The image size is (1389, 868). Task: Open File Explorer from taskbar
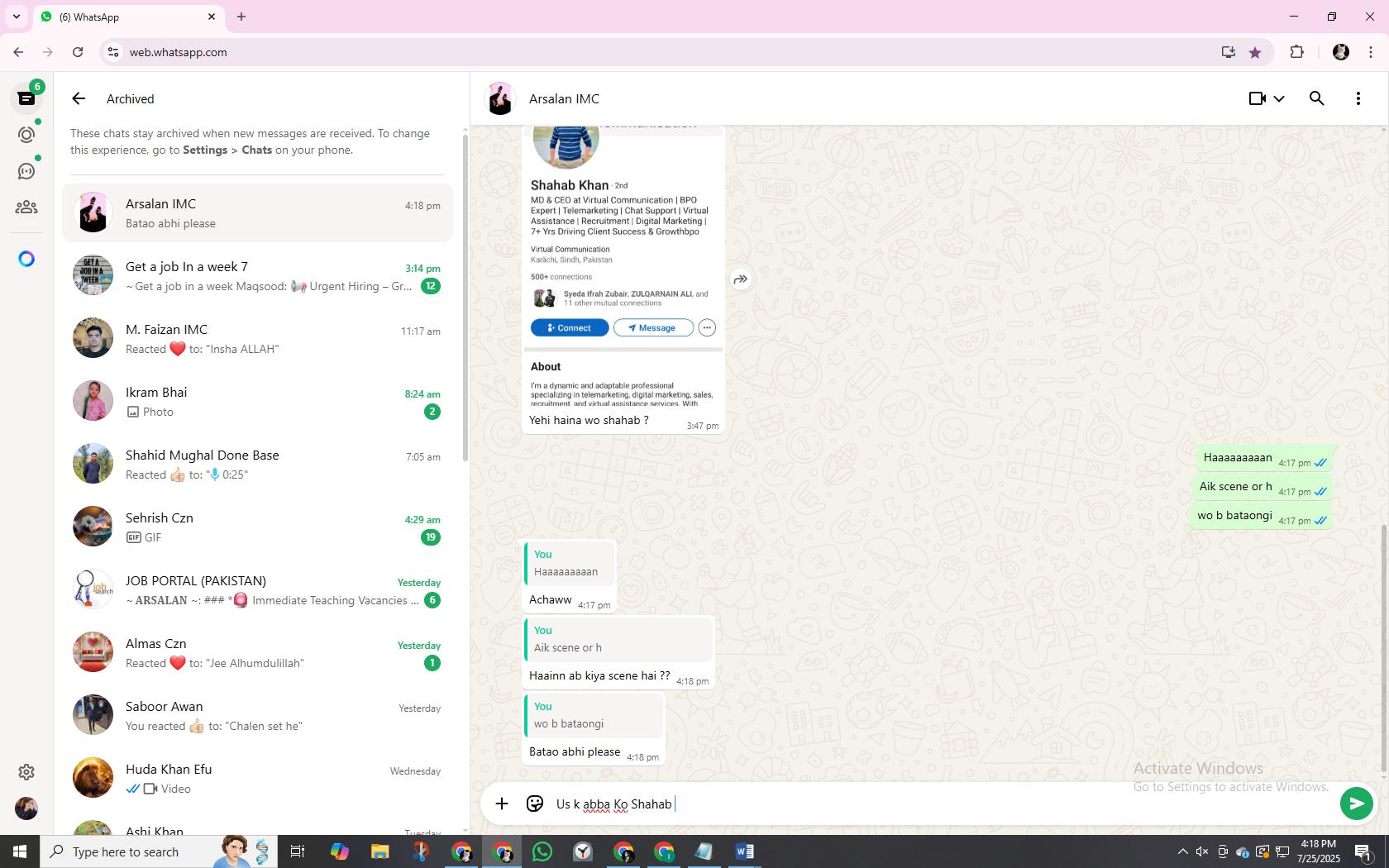379,851
